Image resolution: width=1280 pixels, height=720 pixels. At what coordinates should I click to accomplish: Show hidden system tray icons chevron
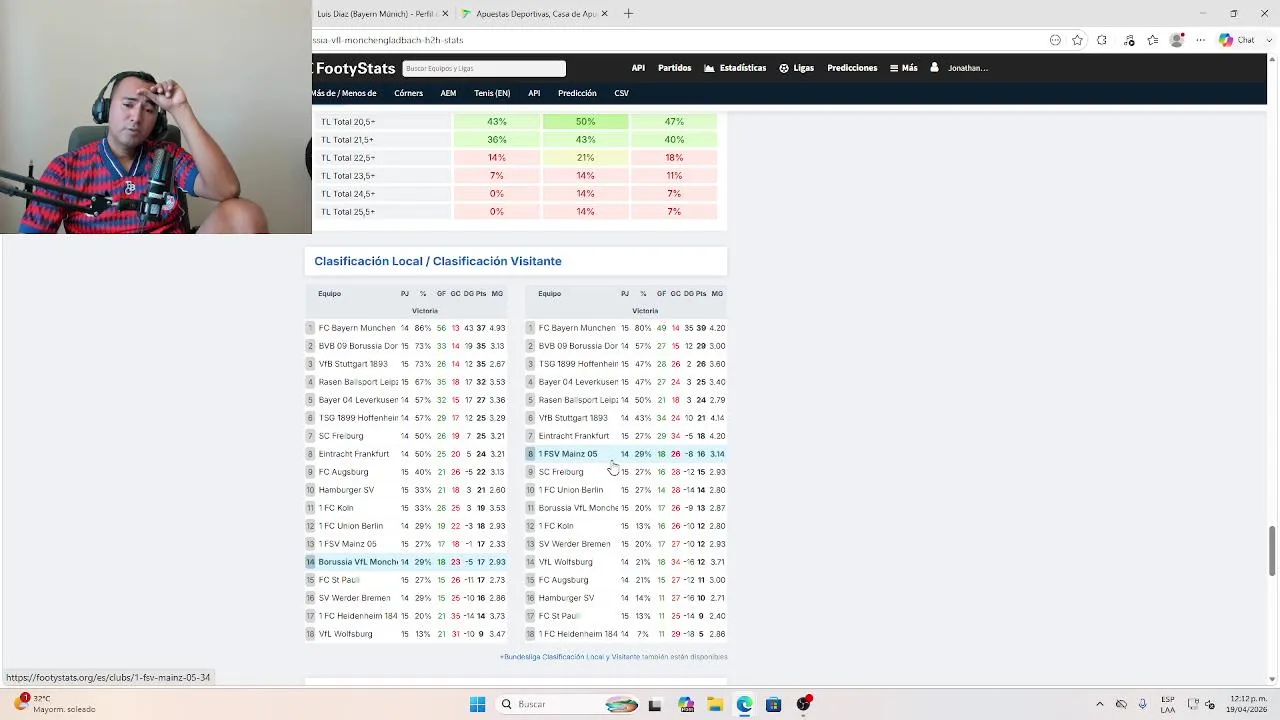[1100, 704]
